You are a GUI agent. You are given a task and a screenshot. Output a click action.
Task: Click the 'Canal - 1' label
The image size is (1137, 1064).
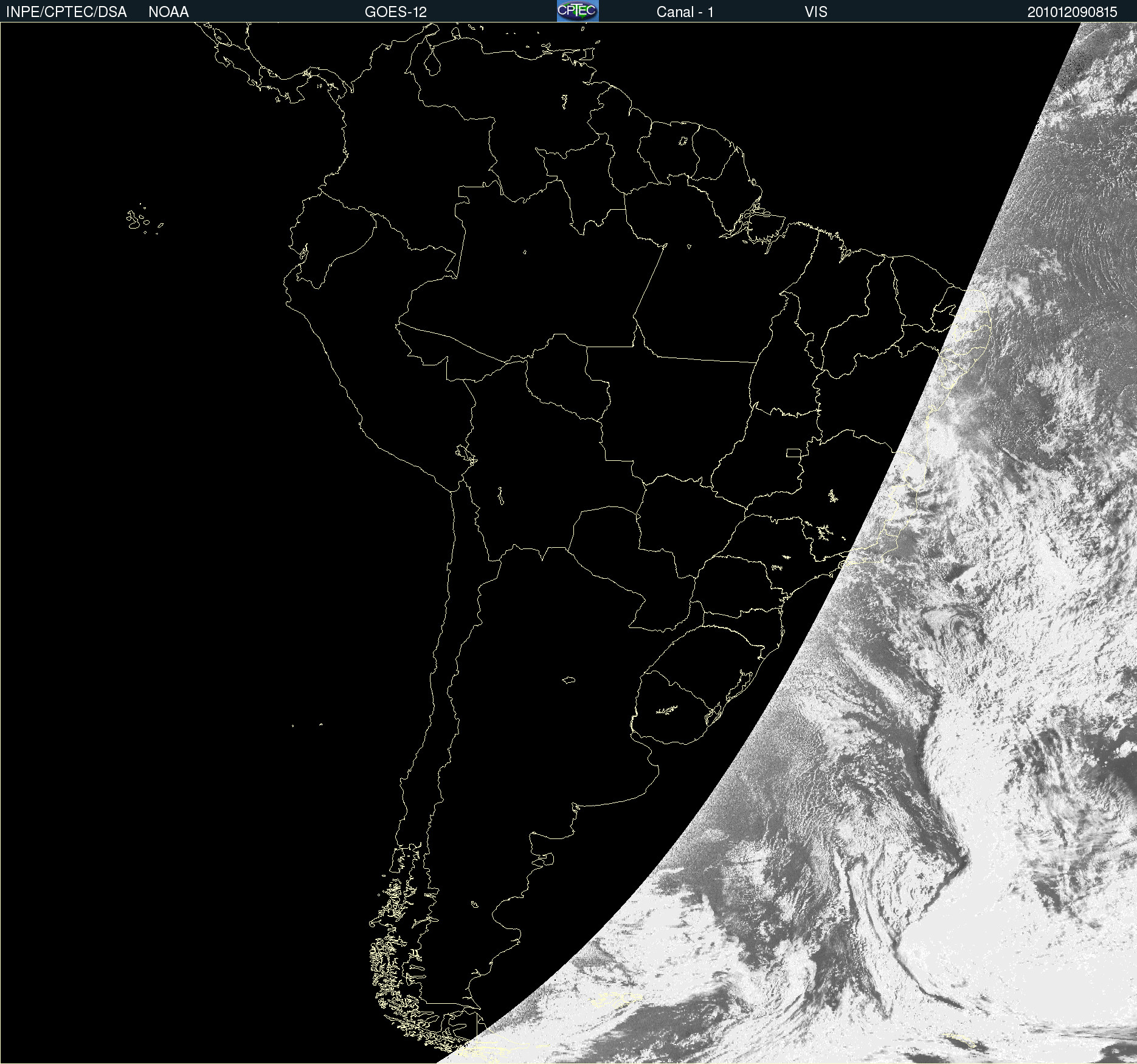pos(685,12)
